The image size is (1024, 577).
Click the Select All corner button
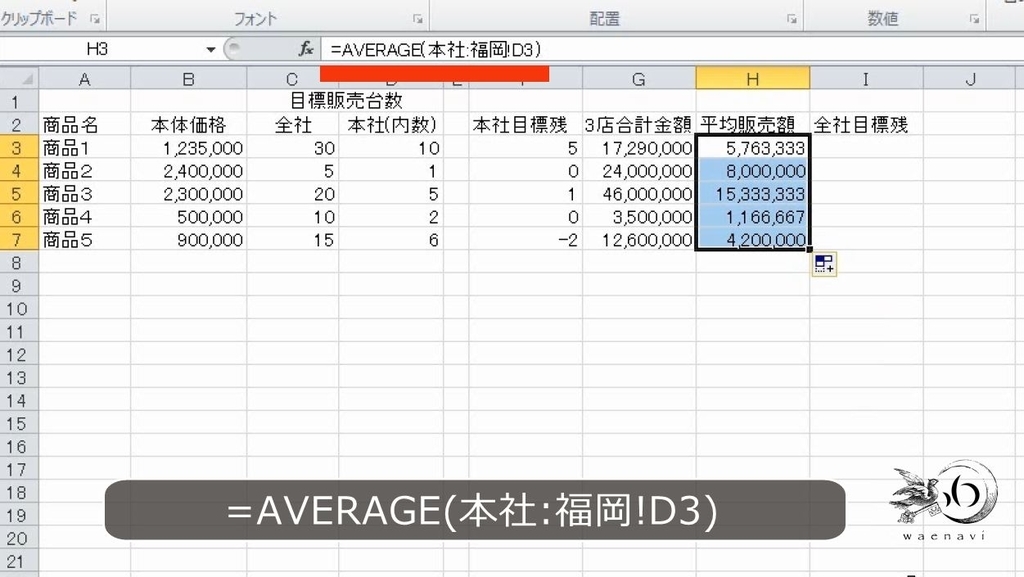click(x=20, y=79)
